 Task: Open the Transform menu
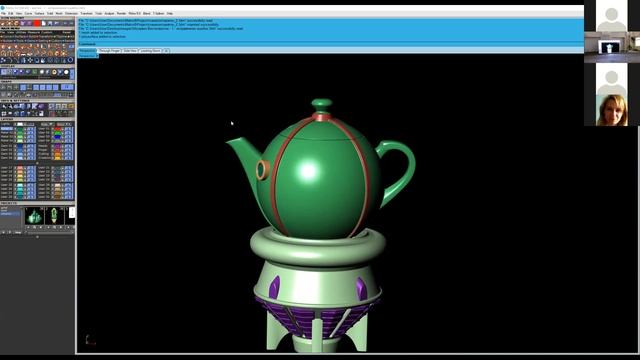click(x=86, y=13)
